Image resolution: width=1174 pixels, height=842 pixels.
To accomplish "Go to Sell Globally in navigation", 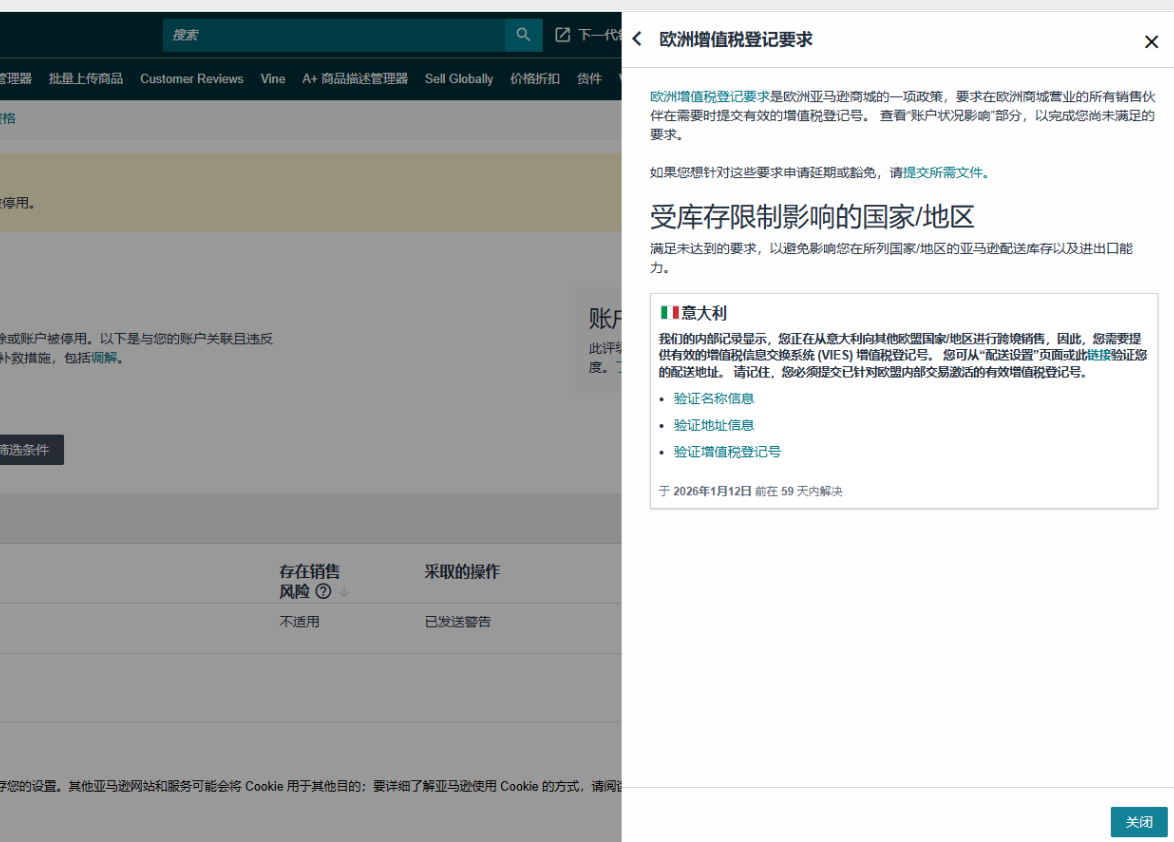I will 459,79.
